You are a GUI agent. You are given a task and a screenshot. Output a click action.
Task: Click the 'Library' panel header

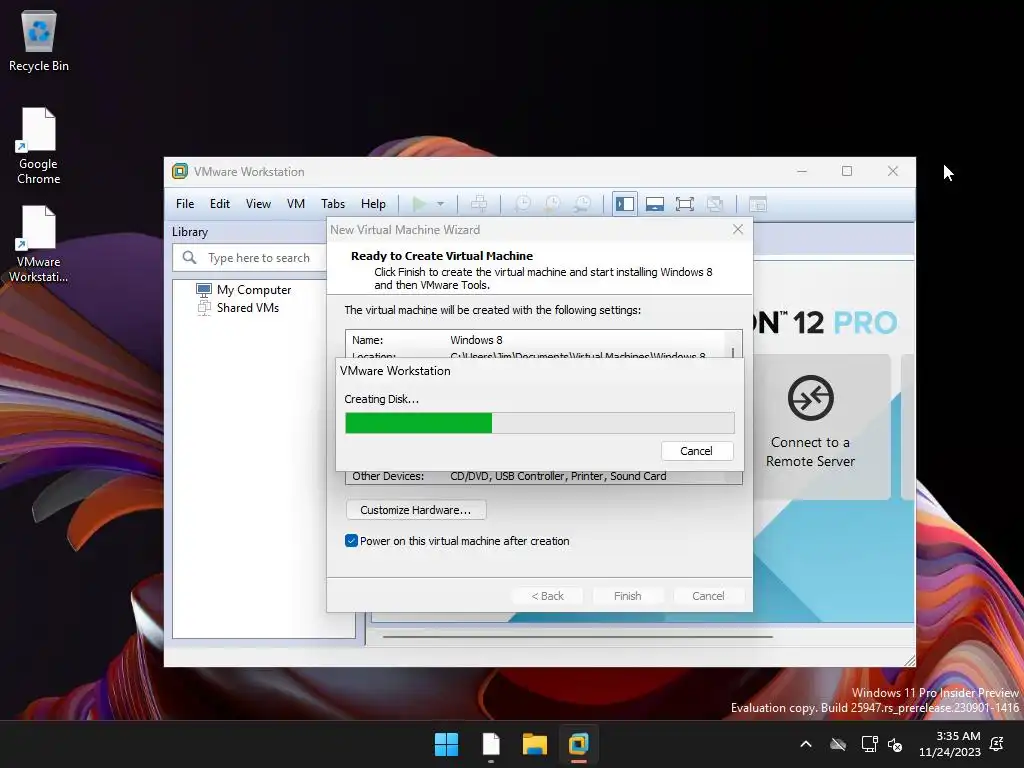coord(190,232)
